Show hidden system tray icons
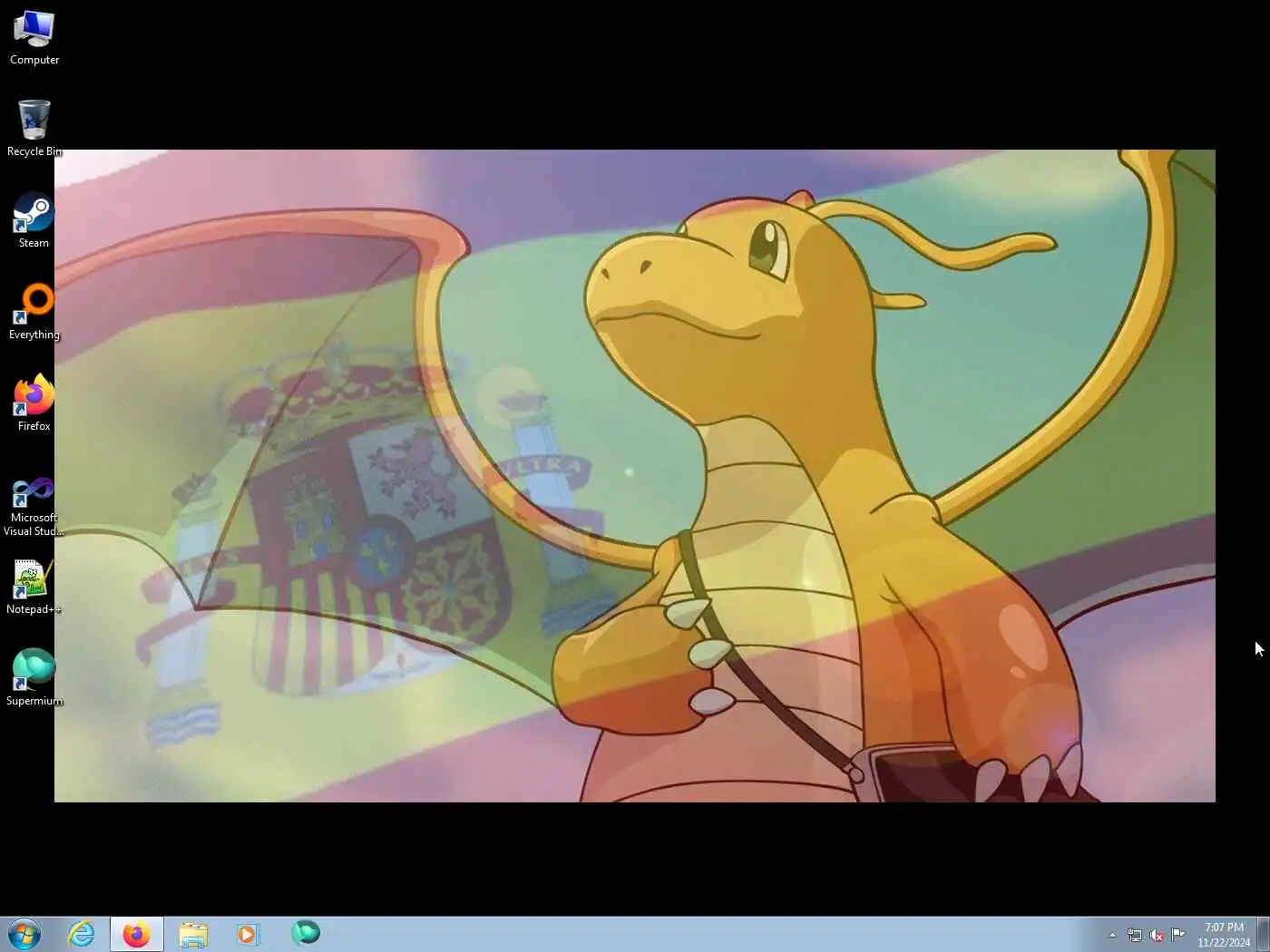Viewport: 1270px width, 952px height. [x=1112, y=935]
